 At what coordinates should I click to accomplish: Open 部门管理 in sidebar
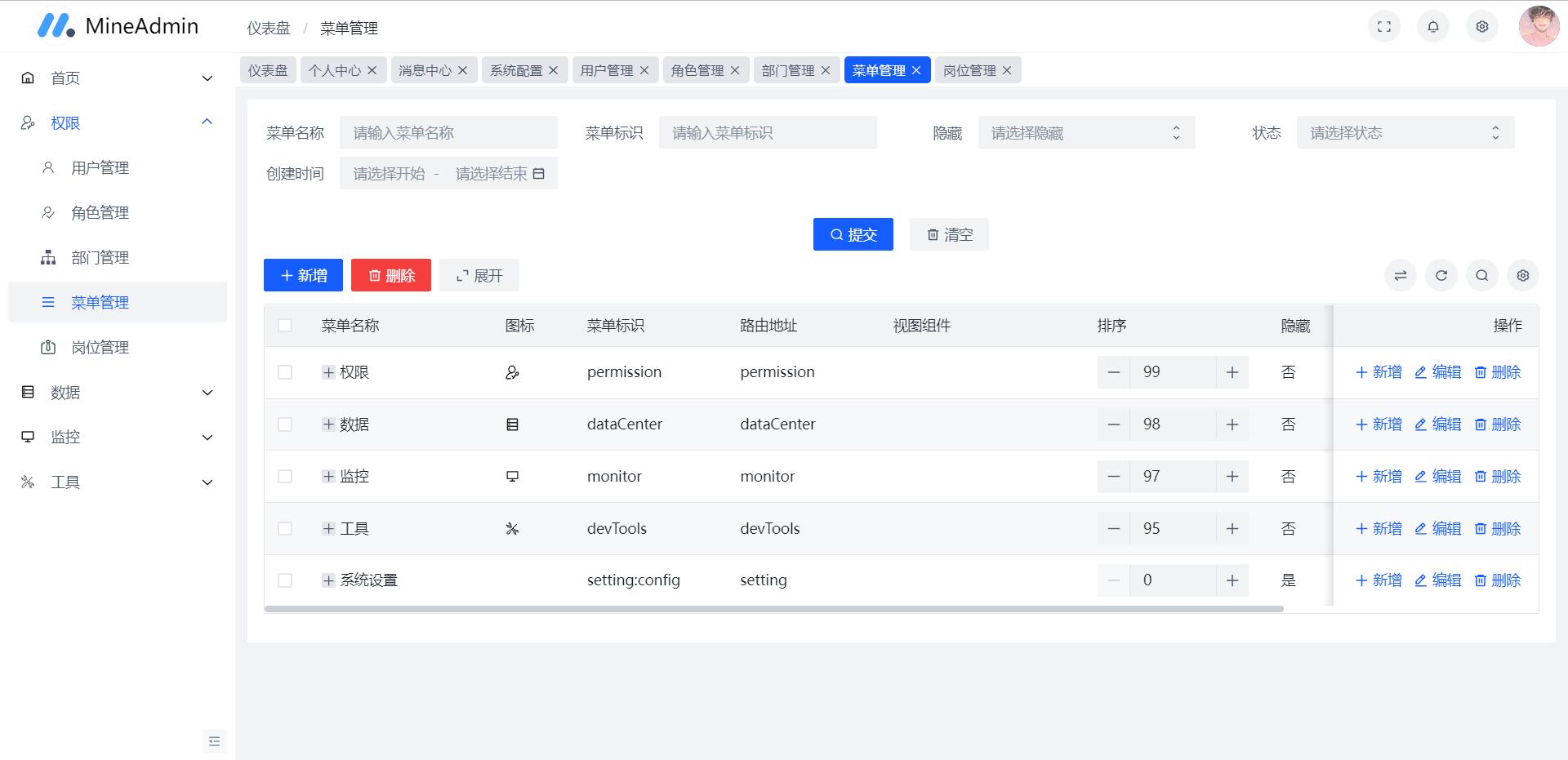[x=118, y=258]
